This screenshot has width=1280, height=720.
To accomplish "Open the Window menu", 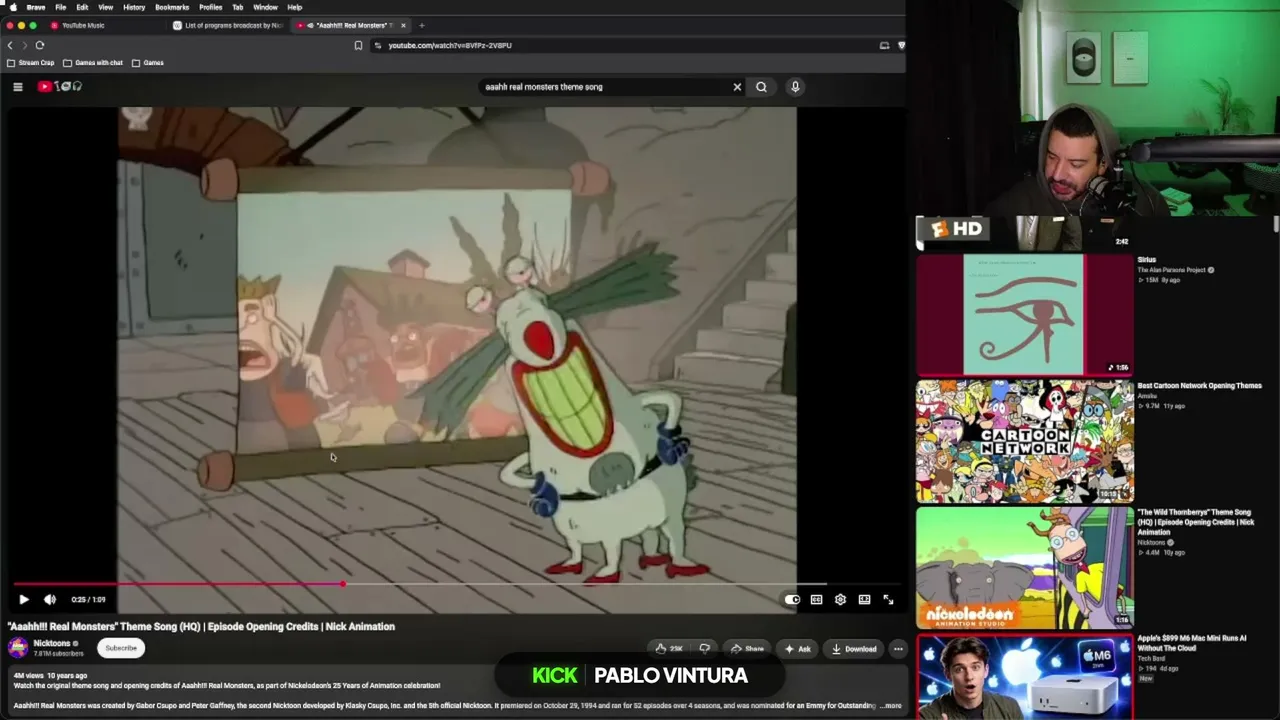I will tap(265, 7).
